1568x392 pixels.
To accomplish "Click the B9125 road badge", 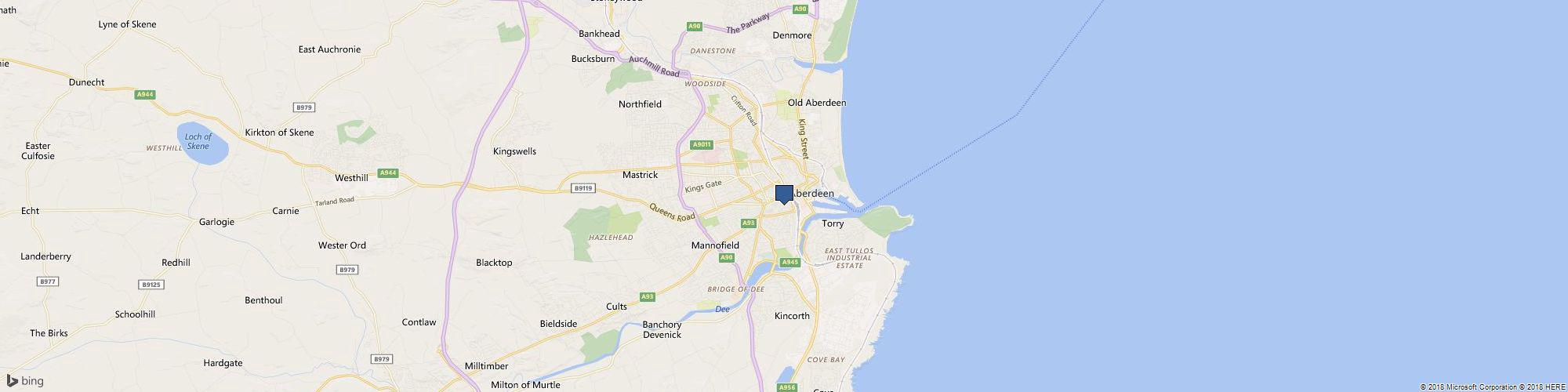I will [151, 285].
